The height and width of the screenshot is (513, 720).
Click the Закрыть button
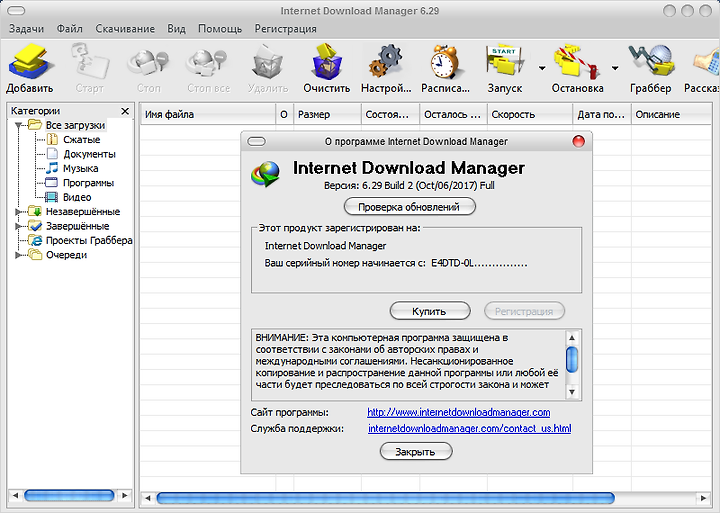coord(416,451)
